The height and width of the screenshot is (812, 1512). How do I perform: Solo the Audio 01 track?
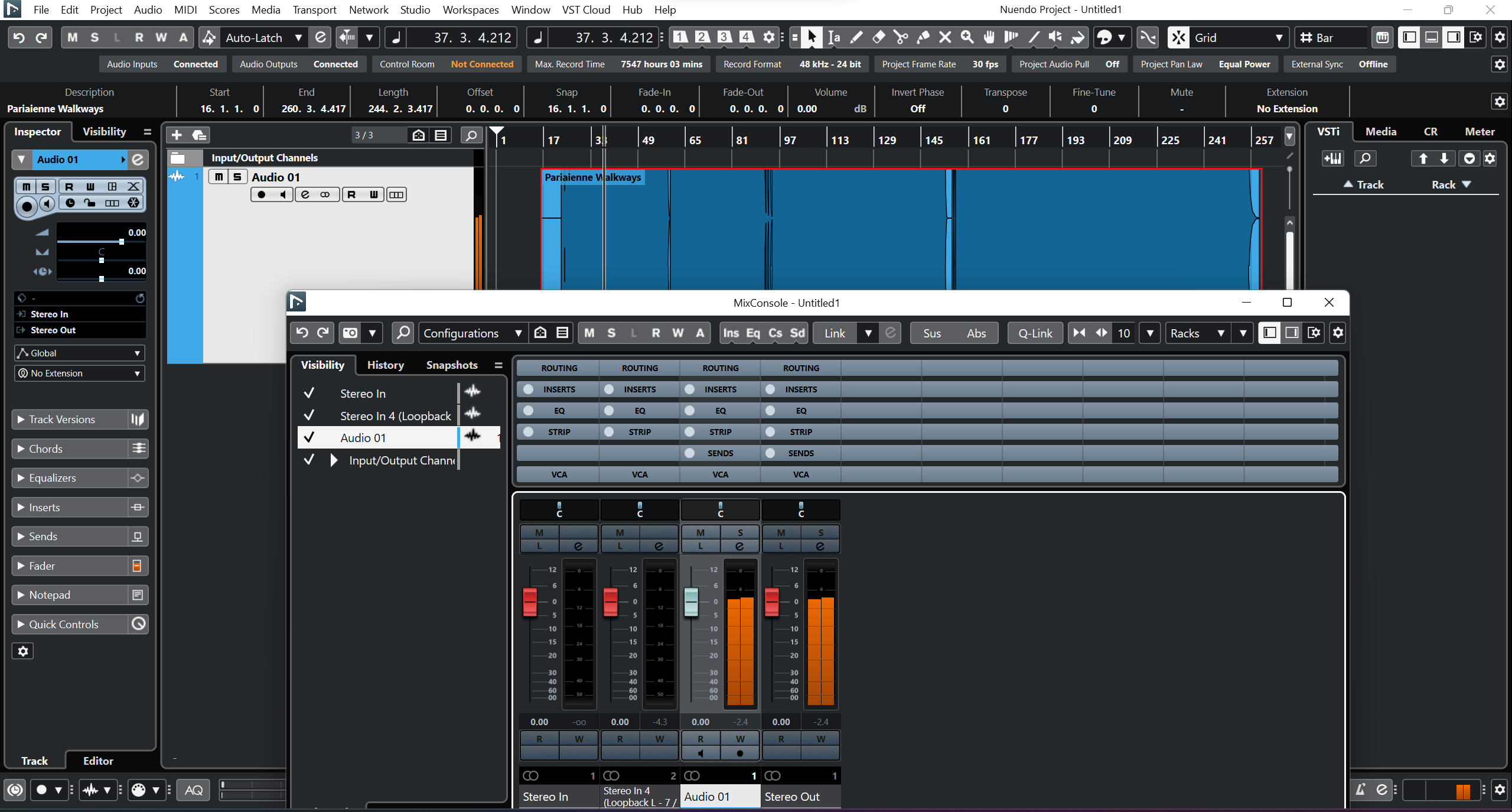pyautogui.click(x=237, y=177)
